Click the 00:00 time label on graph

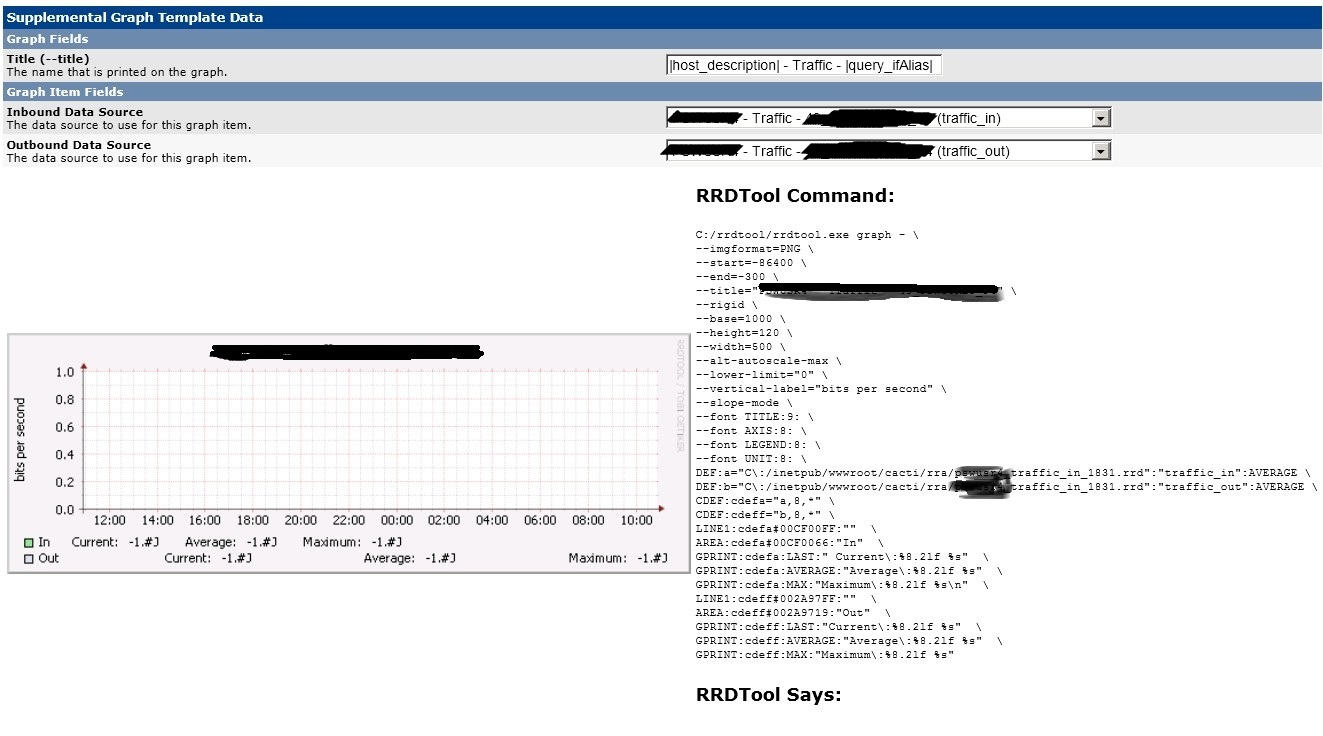point(397,521)
